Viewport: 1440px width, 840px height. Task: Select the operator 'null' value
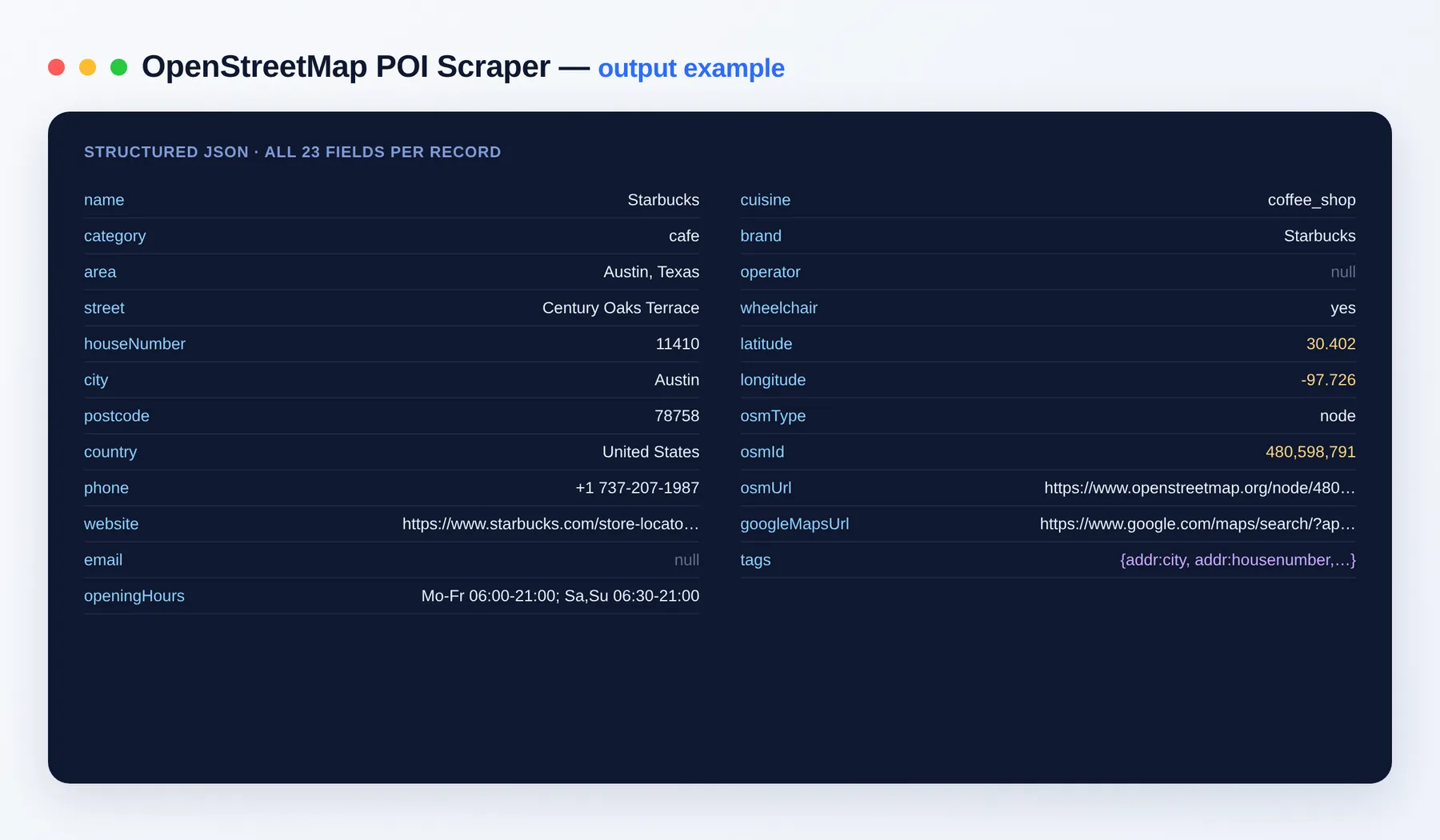click(1343, 272)
